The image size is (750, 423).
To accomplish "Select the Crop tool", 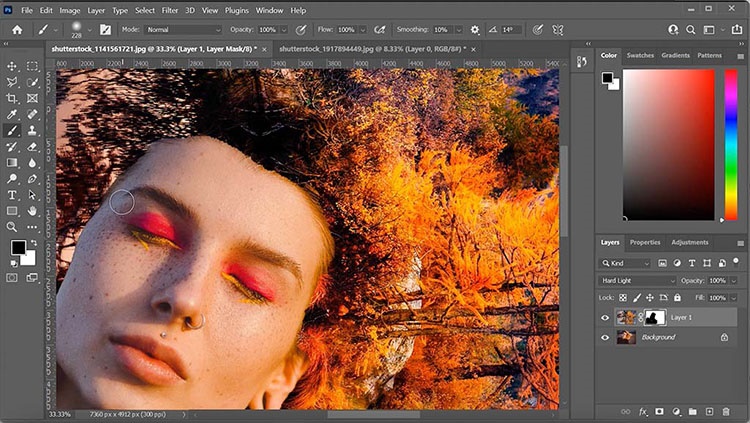I will 12,99.
